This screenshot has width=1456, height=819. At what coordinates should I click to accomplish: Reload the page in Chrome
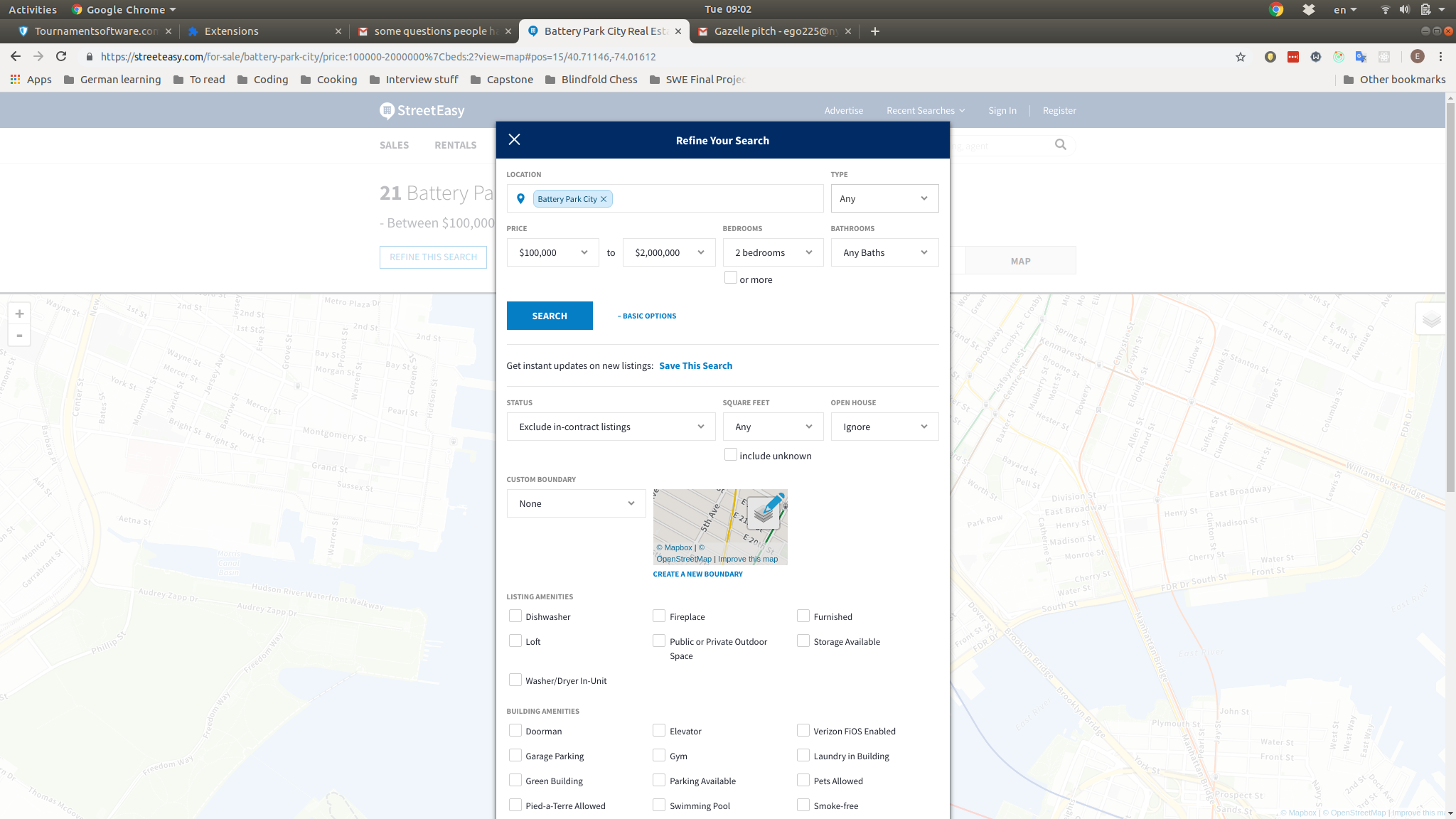coord(61,57)
